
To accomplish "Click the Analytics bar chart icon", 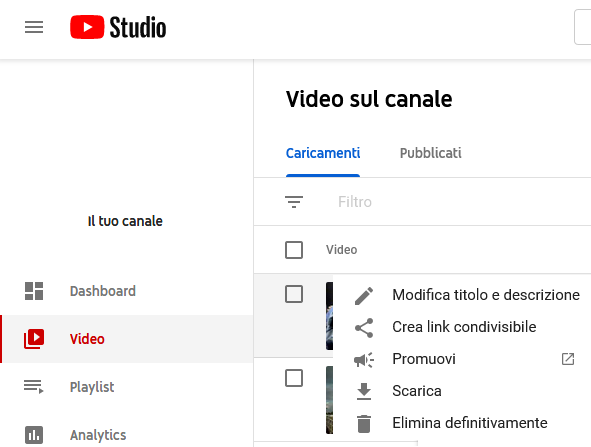I will coord(34,435).
